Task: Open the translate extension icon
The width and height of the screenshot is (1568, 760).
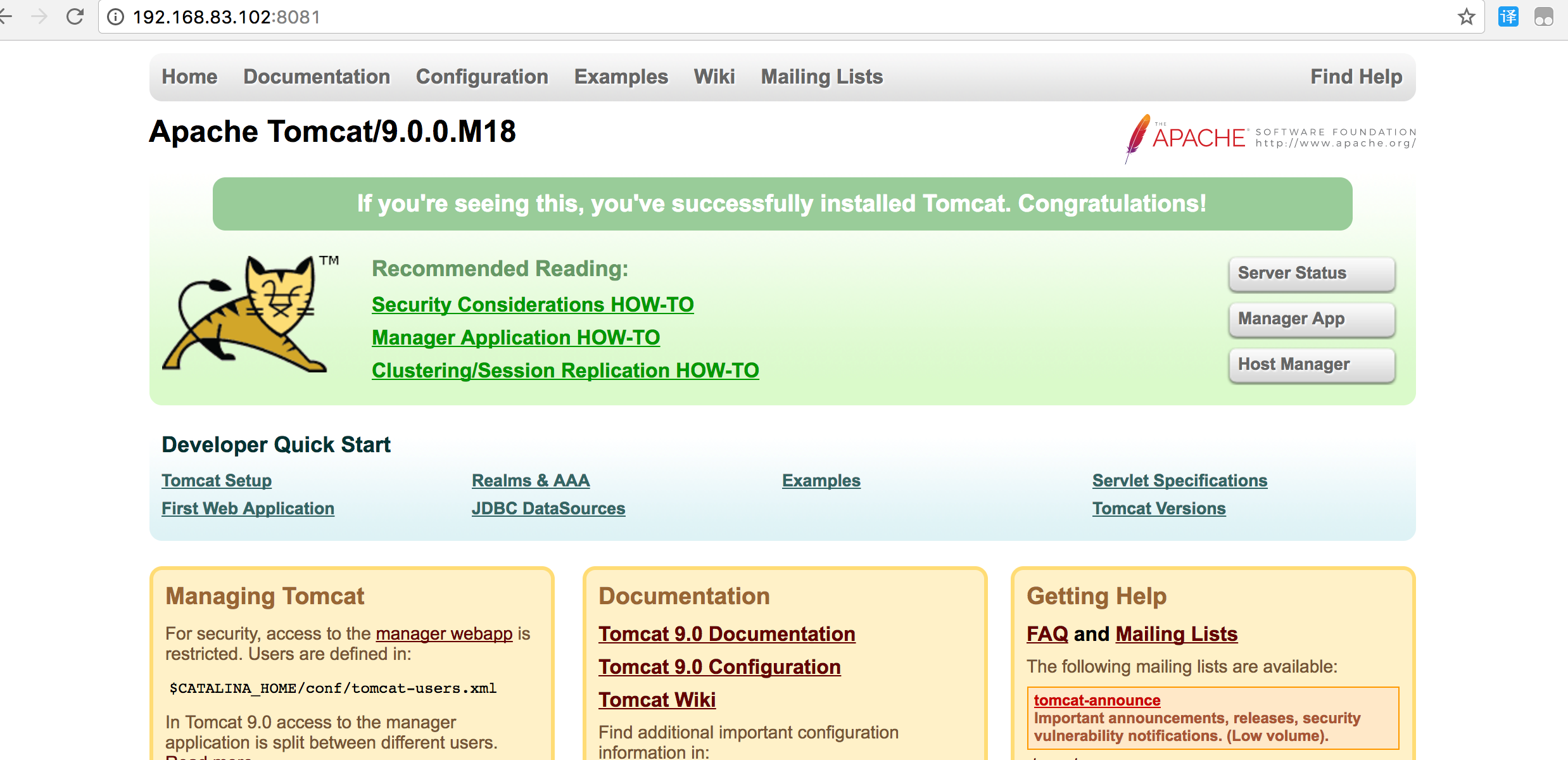Action: [1508, 16]
